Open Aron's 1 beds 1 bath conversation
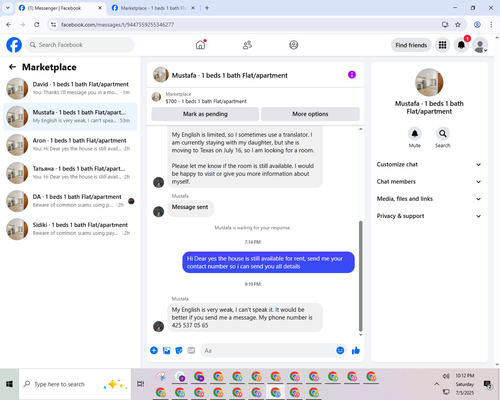 point(70,145)
